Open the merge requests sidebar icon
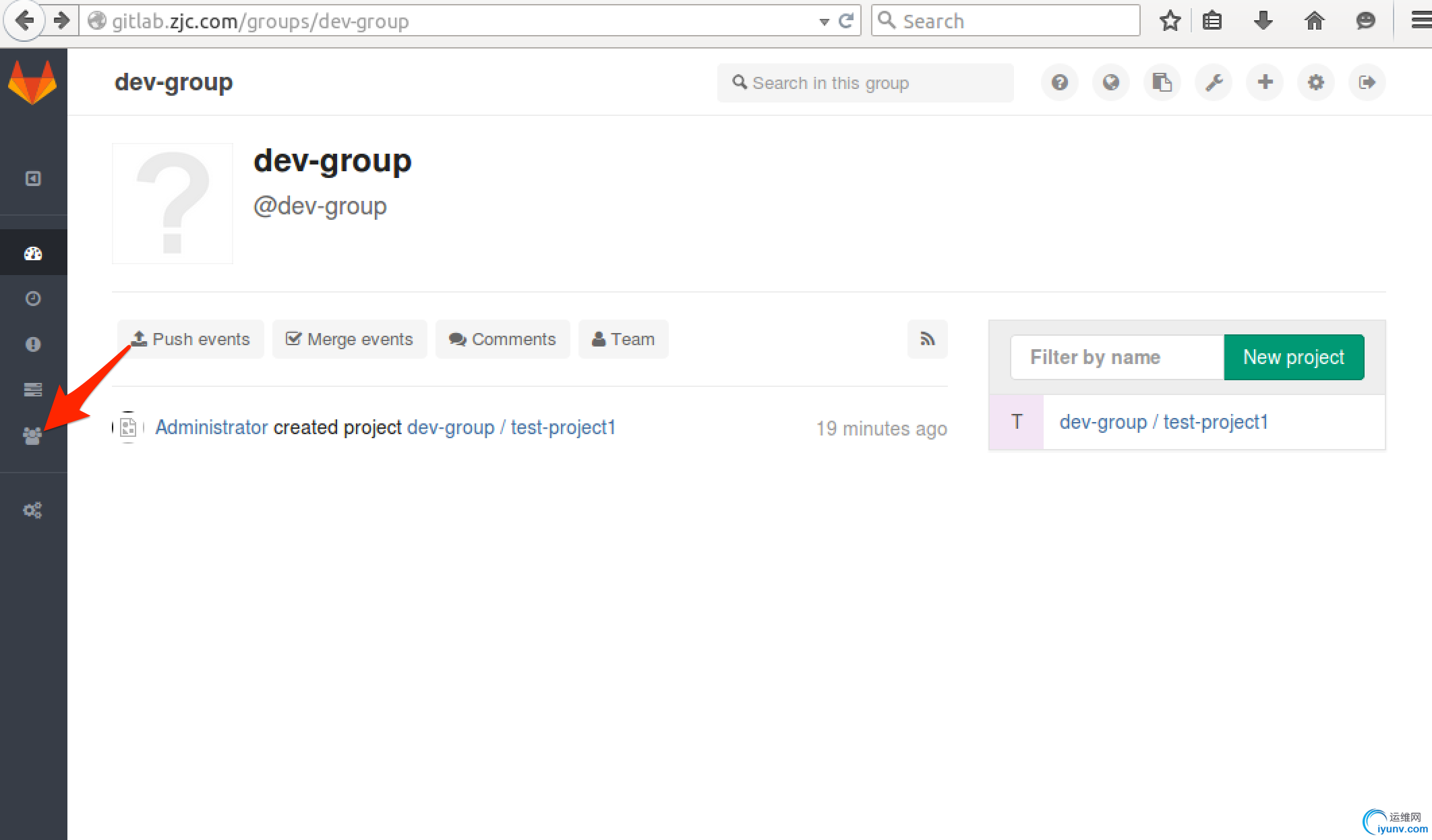The width and height of the screenshot is (1432, 840). point(33,390)
